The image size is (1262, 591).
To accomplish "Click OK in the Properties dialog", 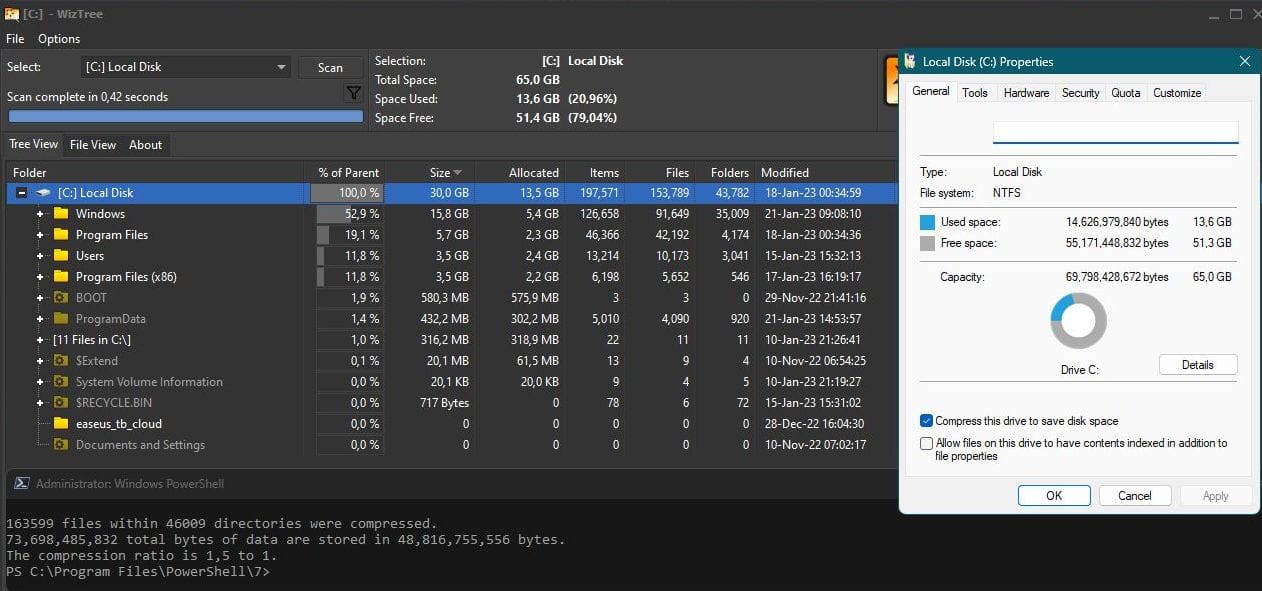I will 1054,495.
